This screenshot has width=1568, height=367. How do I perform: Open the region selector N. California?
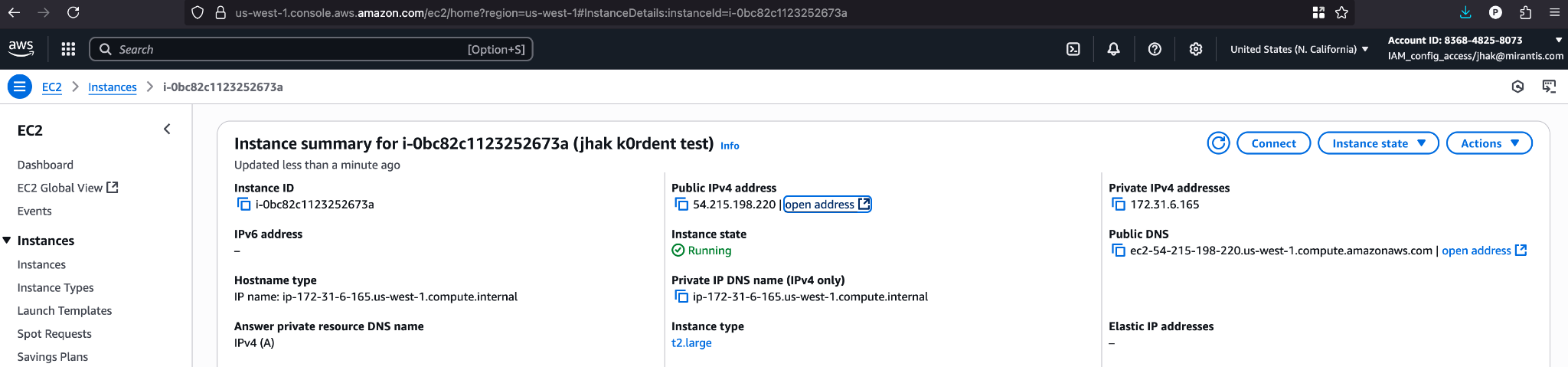click(1298, 49)
